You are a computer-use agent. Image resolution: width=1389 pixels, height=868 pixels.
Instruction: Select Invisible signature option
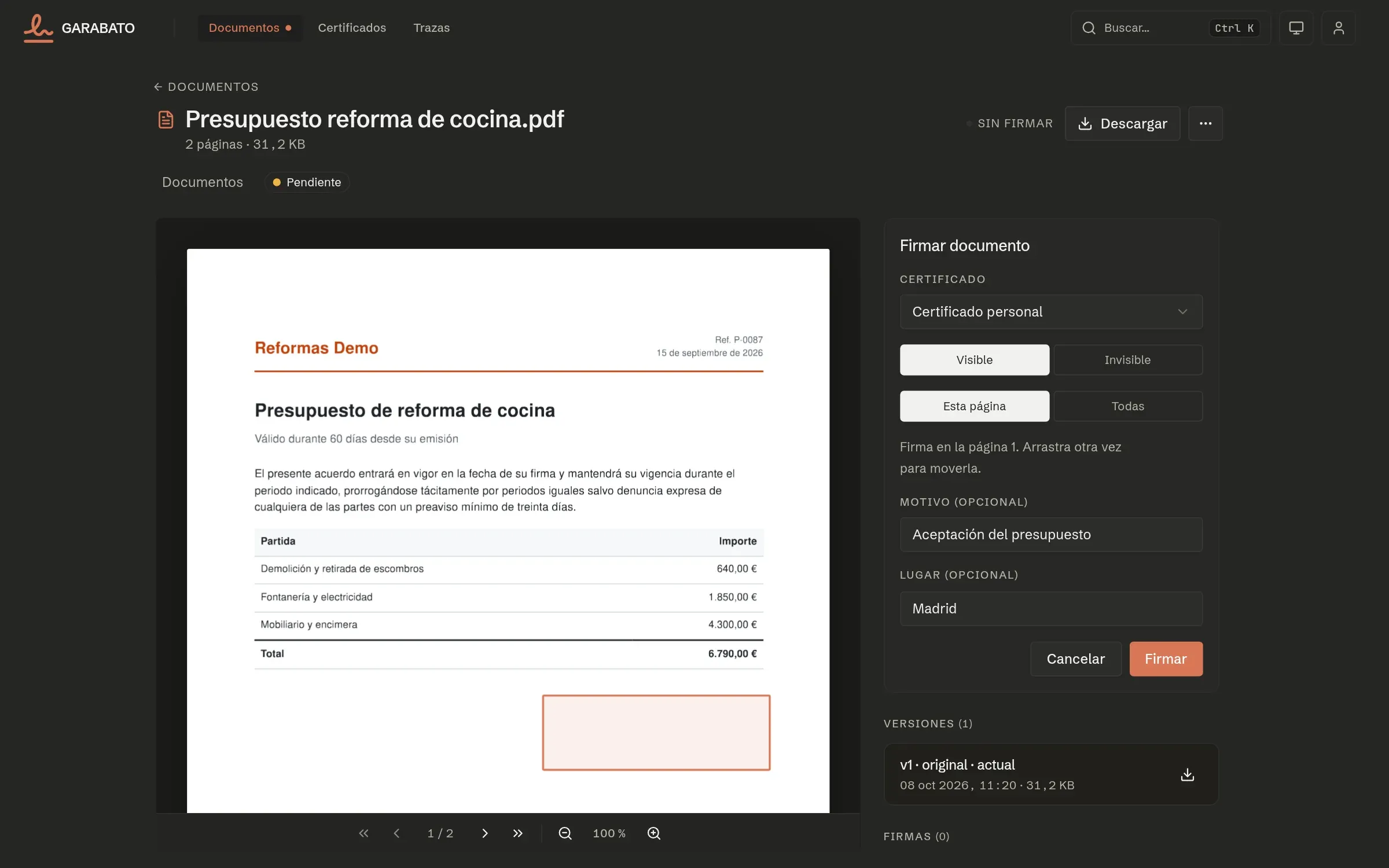pyautogui.click(x=1127, y=360)
